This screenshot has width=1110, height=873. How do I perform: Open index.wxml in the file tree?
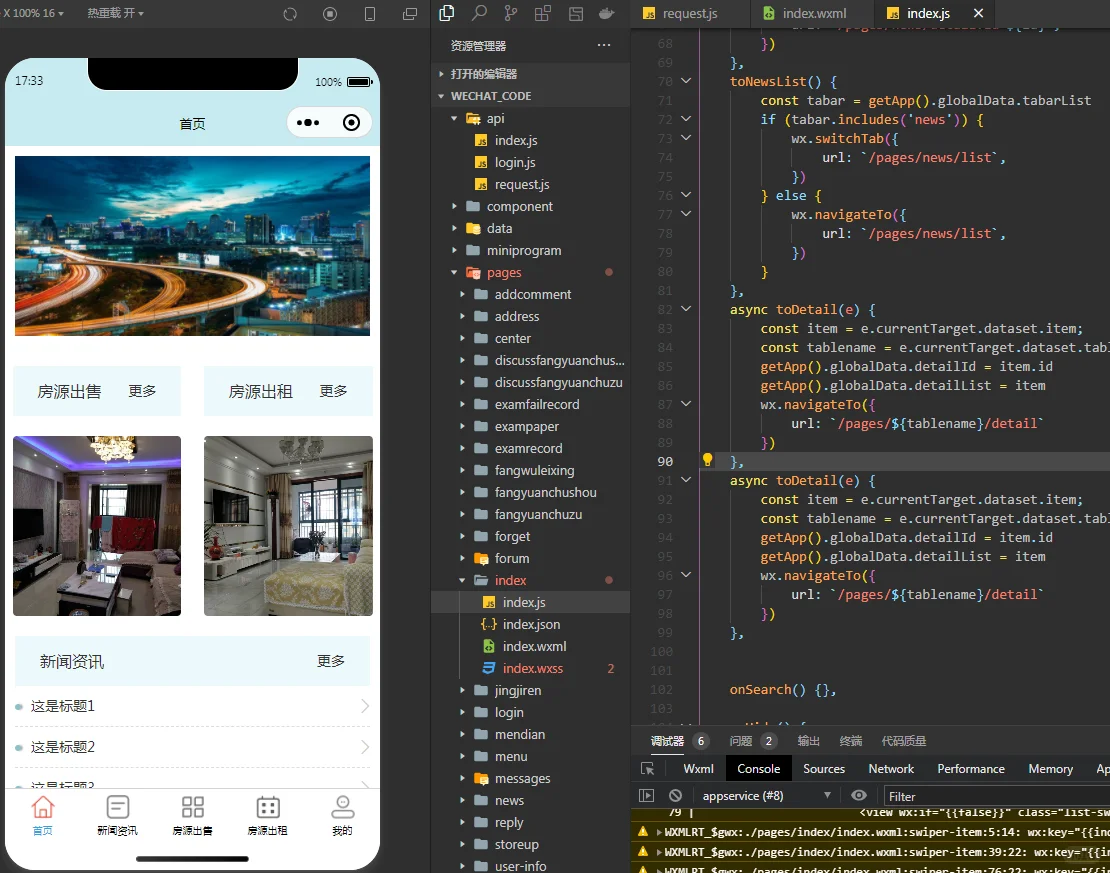click(534, 646)
